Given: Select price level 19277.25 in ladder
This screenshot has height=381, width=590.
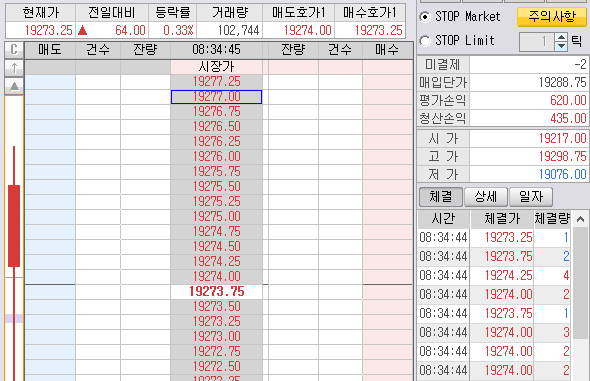Looking at the screenshot, I should 216,82.
